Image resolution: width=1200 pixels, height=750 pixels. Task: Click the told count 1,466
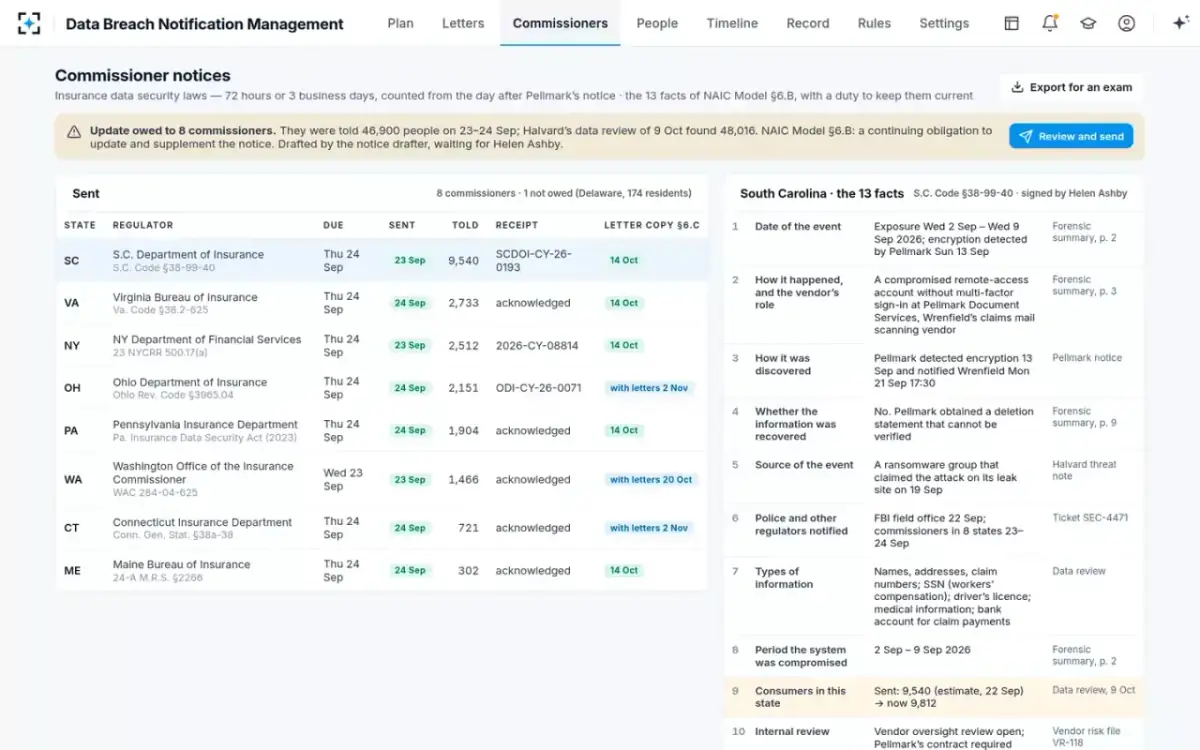click(464, 480)
